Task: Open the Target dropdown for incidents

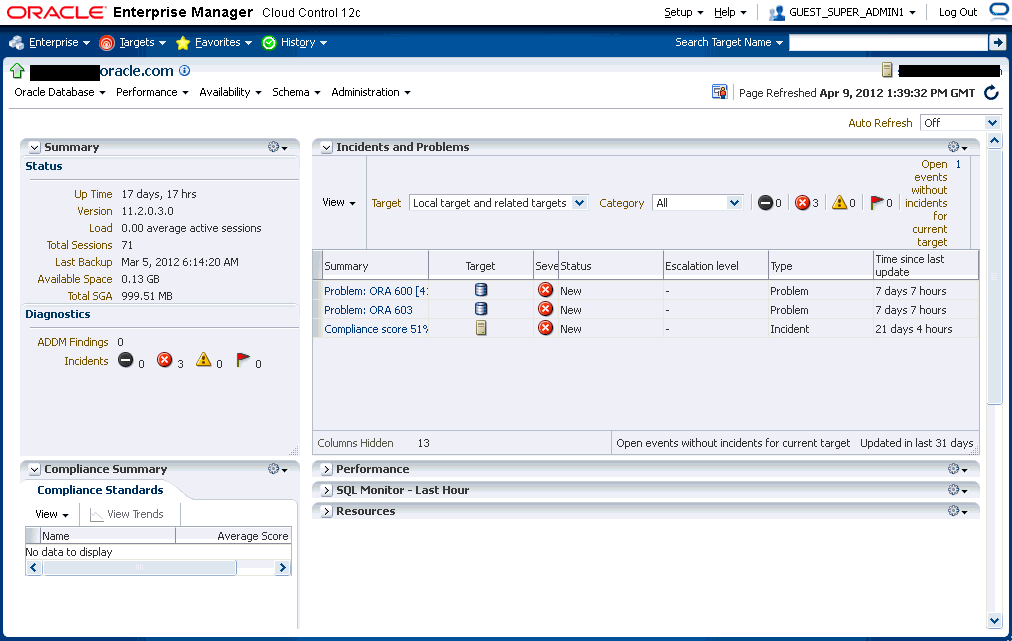Action: pyautogui.click(x=498, y=203)
